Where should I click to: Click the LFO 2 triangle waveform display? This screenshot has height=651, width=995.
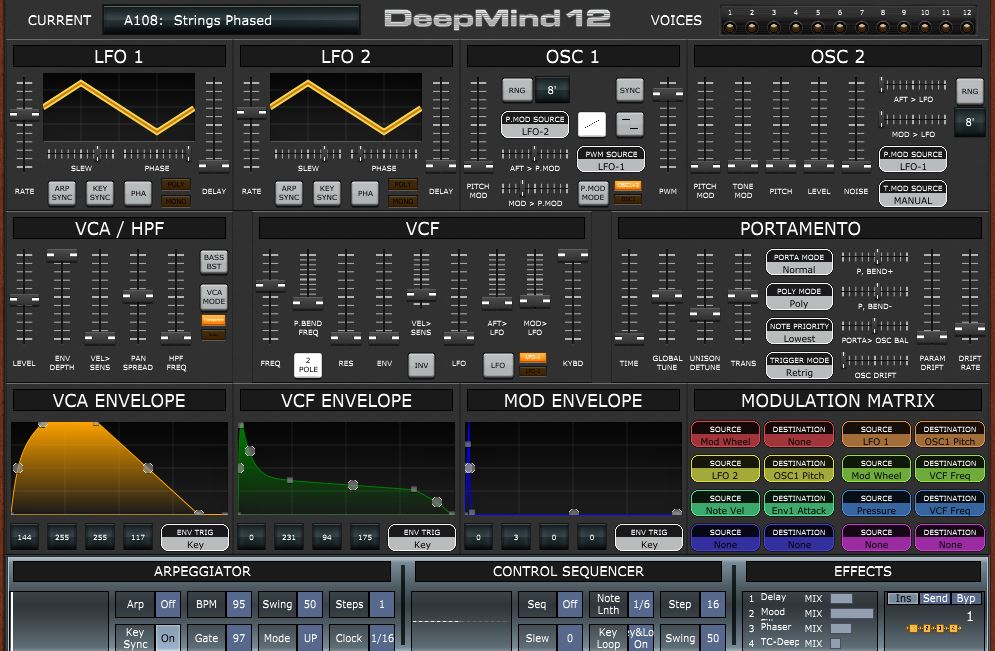coord(346,107)
